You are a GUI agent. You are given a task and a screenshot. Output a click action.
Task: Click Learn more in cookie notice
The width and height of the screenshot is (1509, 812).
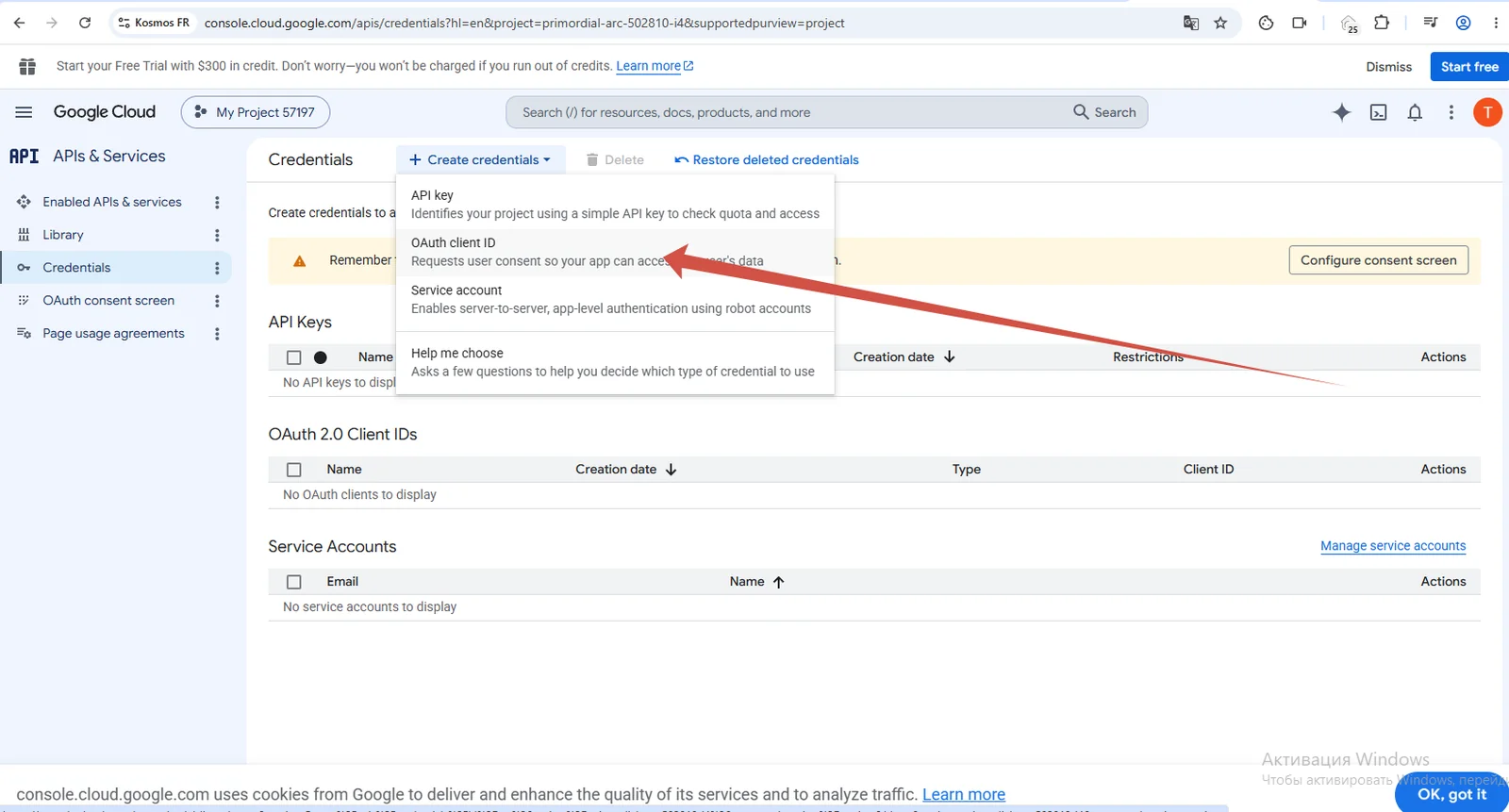[x=964, y=794]
